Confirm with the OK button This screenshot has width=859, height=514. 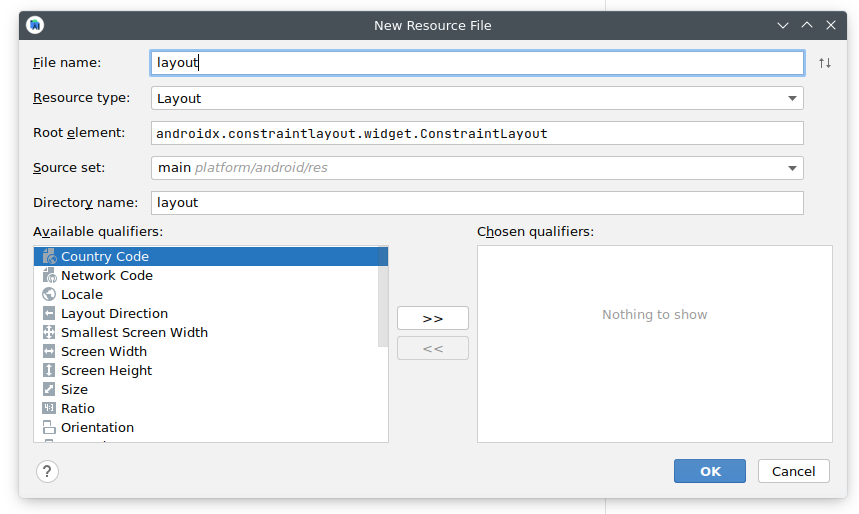click(709, 472)
